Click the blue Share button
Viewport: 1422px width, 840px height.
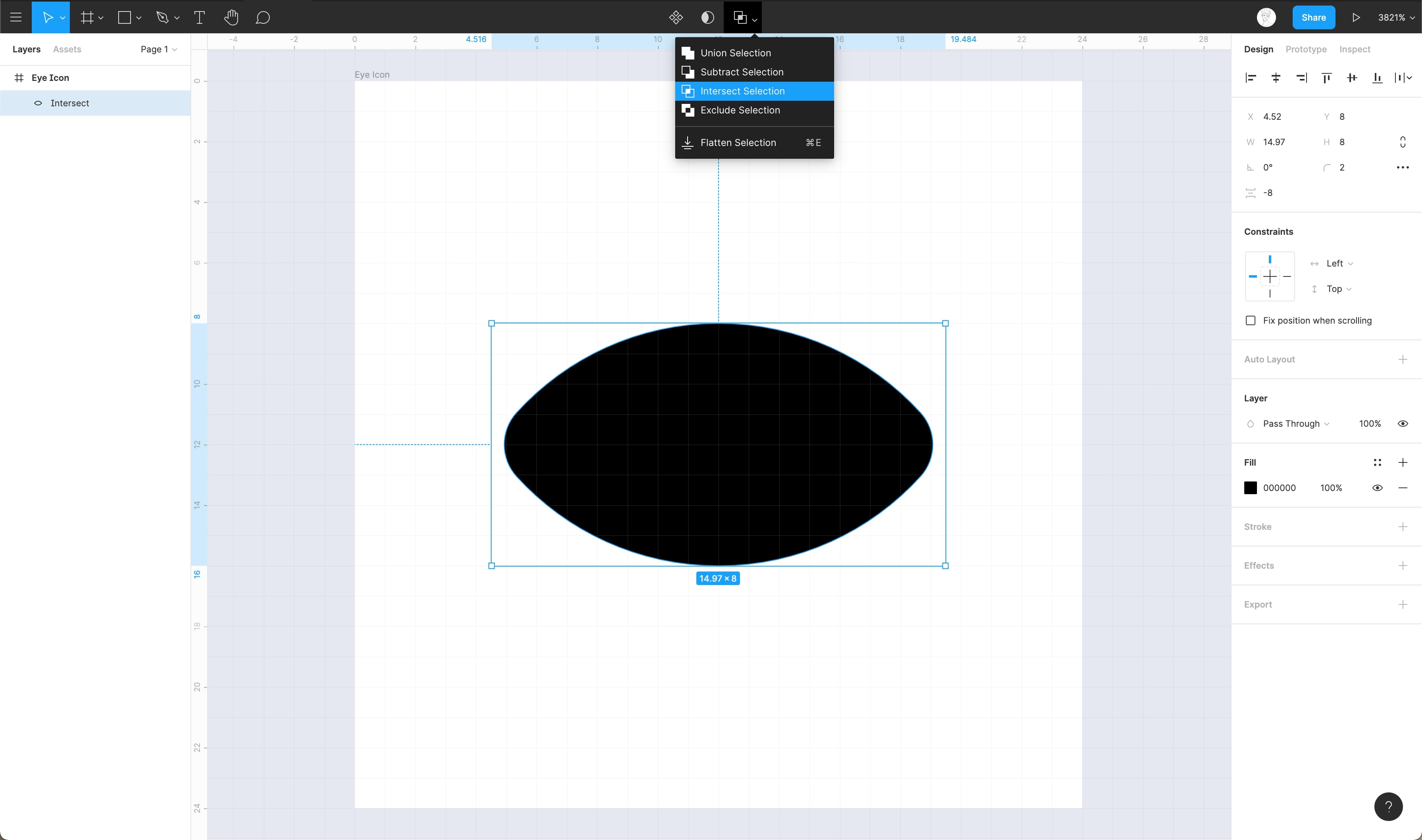(1313, 17)
